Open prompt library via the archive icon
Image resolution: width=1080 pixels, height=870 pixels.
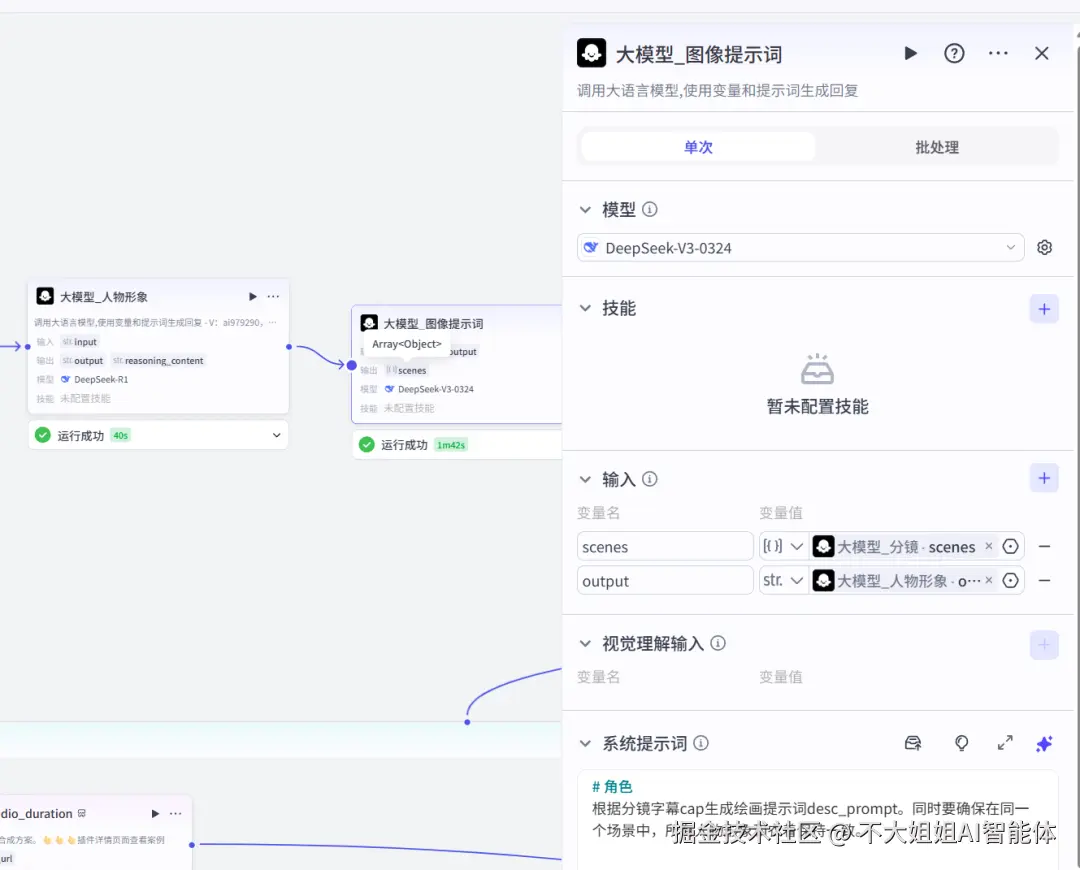[x=912, y=743]
